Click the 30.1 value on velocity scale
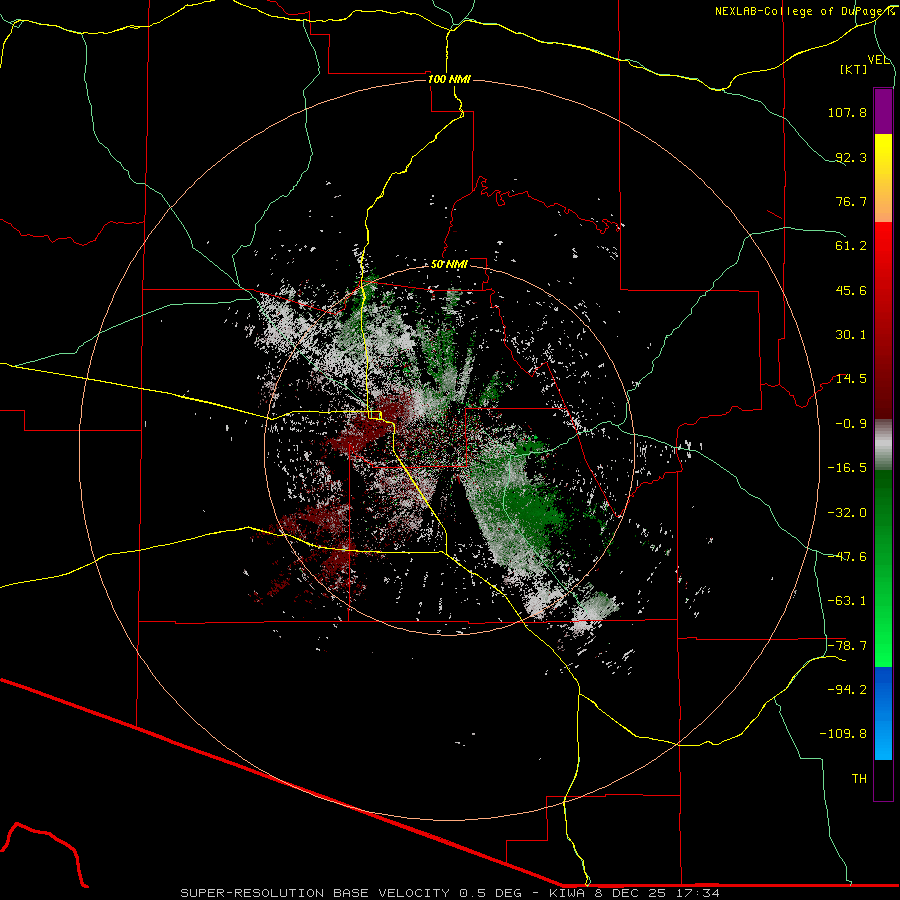Image resolution: width=900 pixels, height=900 pixels. pos(851,335)
